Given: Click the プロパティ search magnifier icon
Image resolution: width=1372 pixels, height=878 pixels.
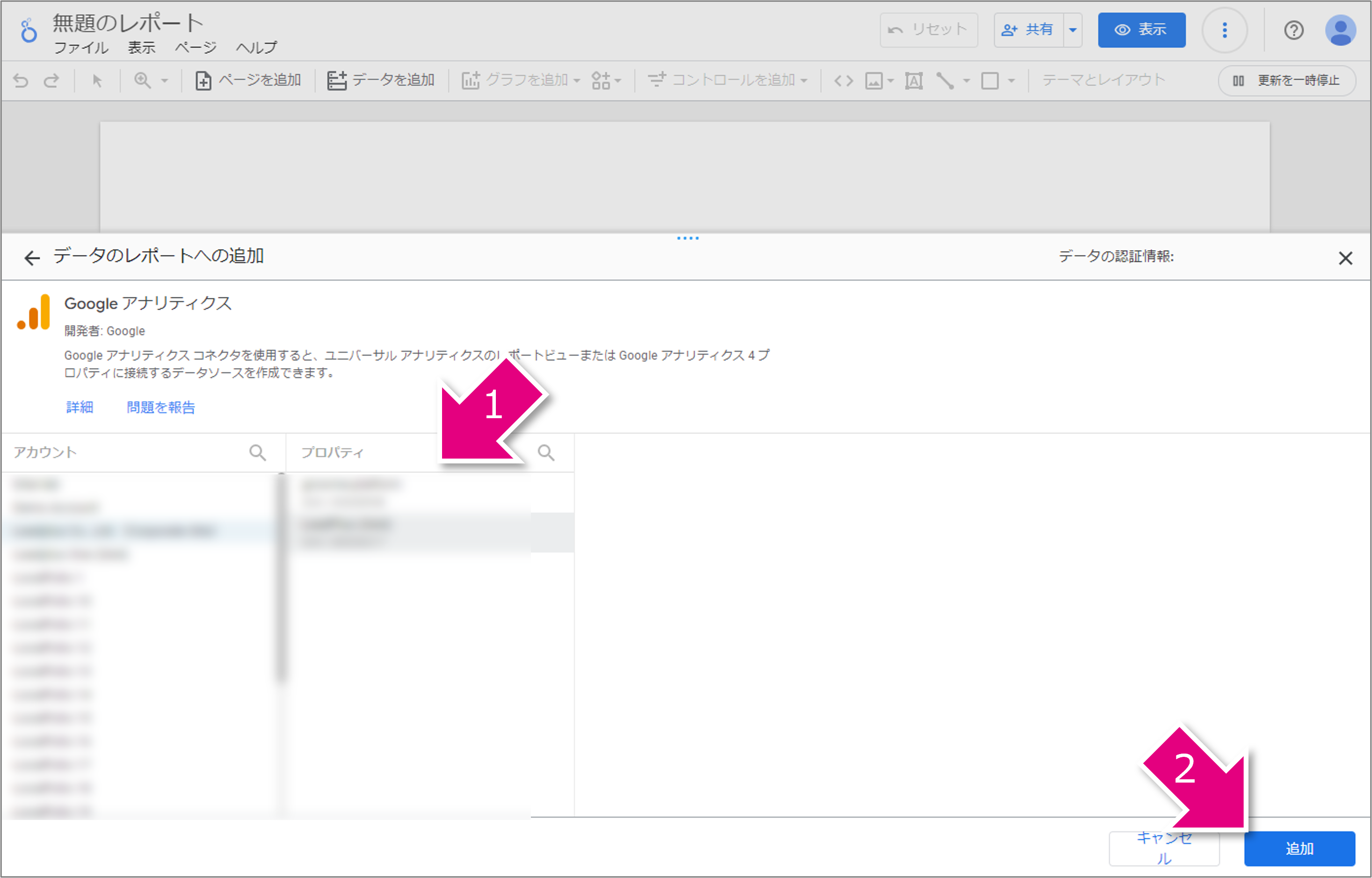Looking at the screenshot, I should coord(546,453).
